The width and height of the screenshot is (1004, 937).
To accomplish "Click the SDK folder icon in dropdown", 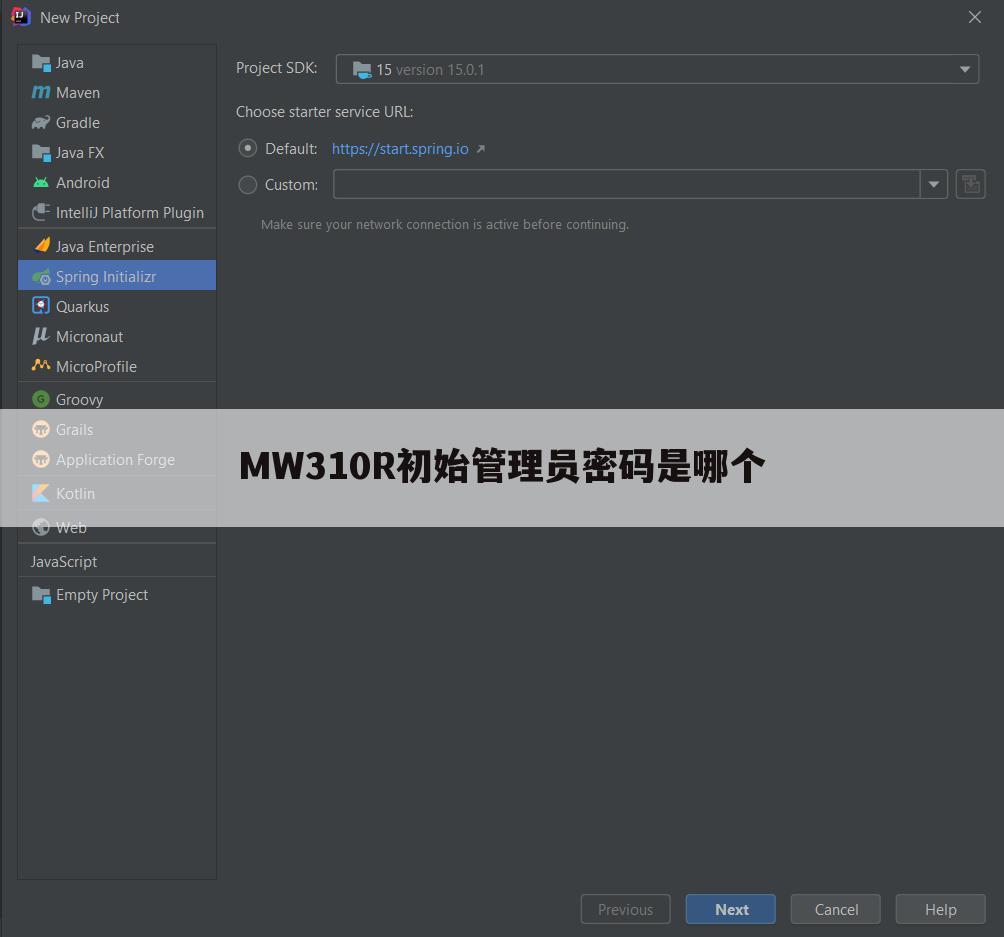I will pyautogui.click(x=362, y=70).
